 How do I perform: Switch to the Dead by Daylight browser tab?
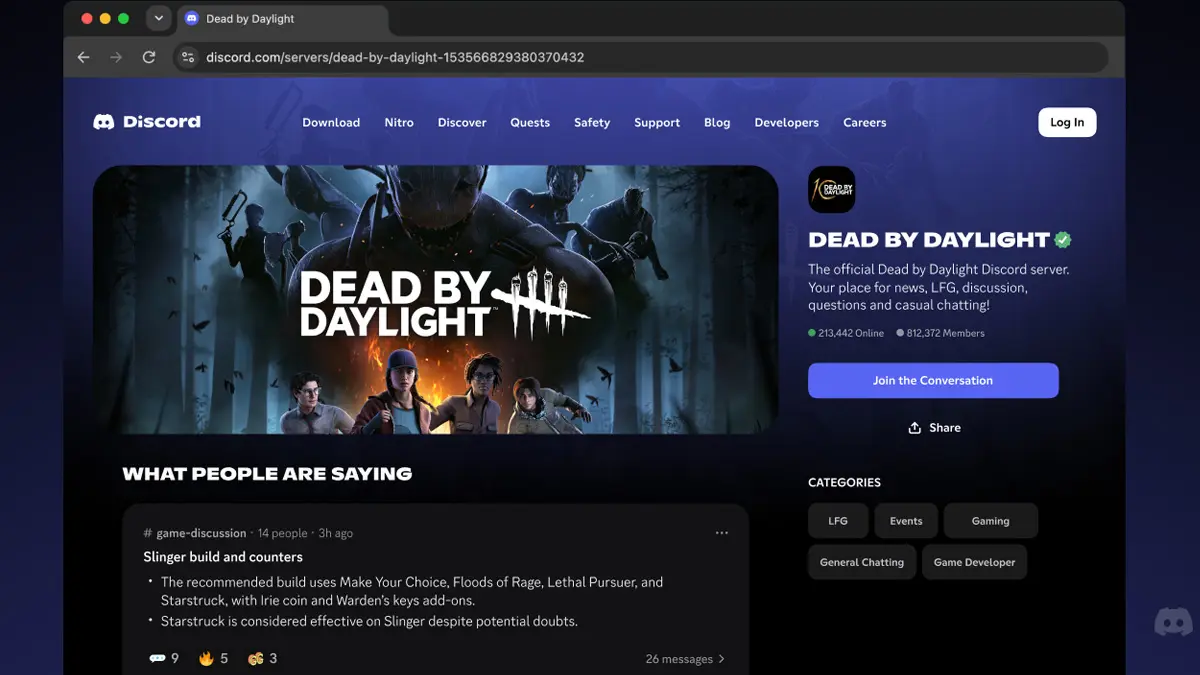[x=282, y=19]
